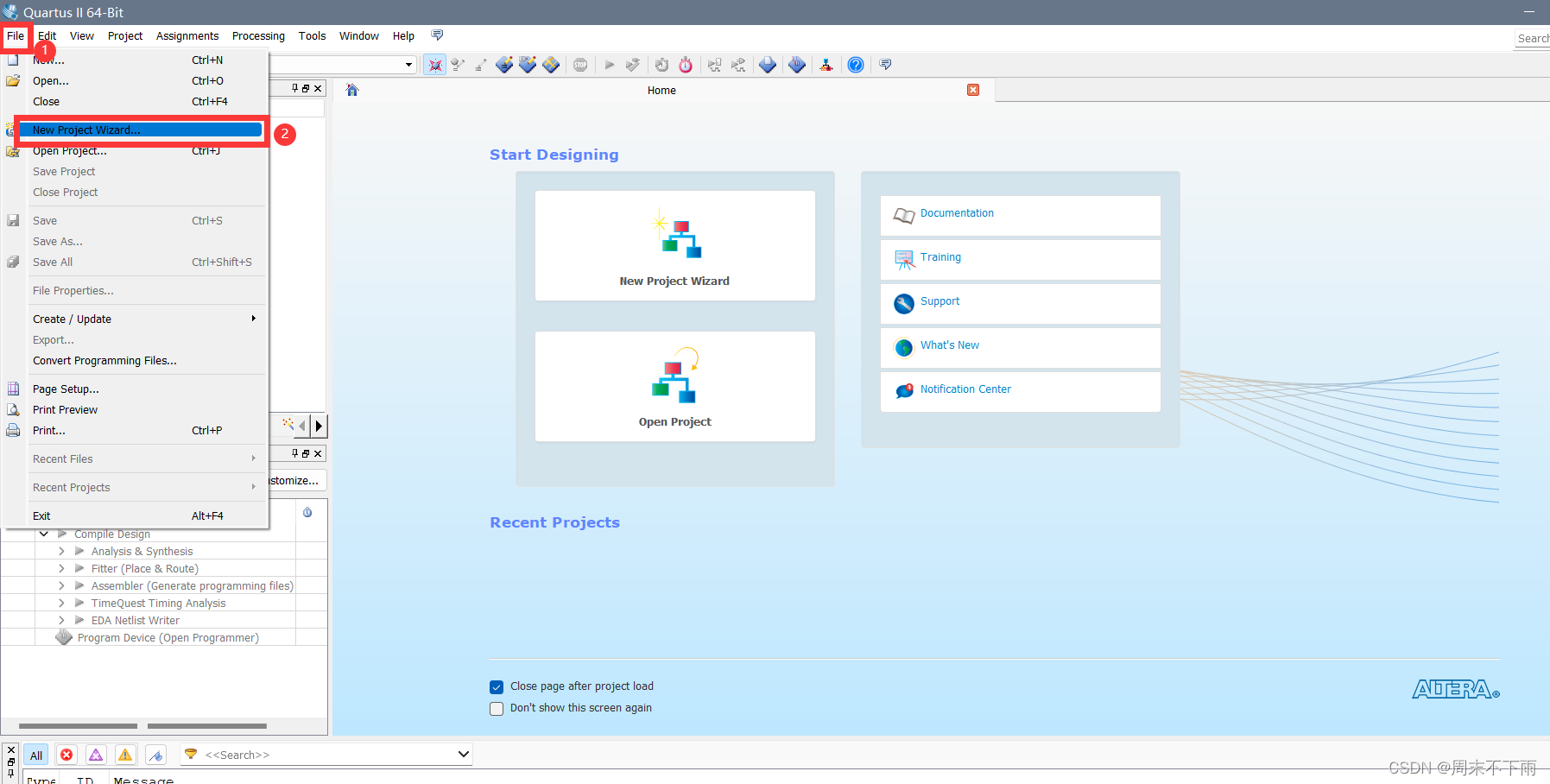The width and height of the screenshot is (1550, 784).
Task: Toggle the All messages filter
Action: click(36, 755)
